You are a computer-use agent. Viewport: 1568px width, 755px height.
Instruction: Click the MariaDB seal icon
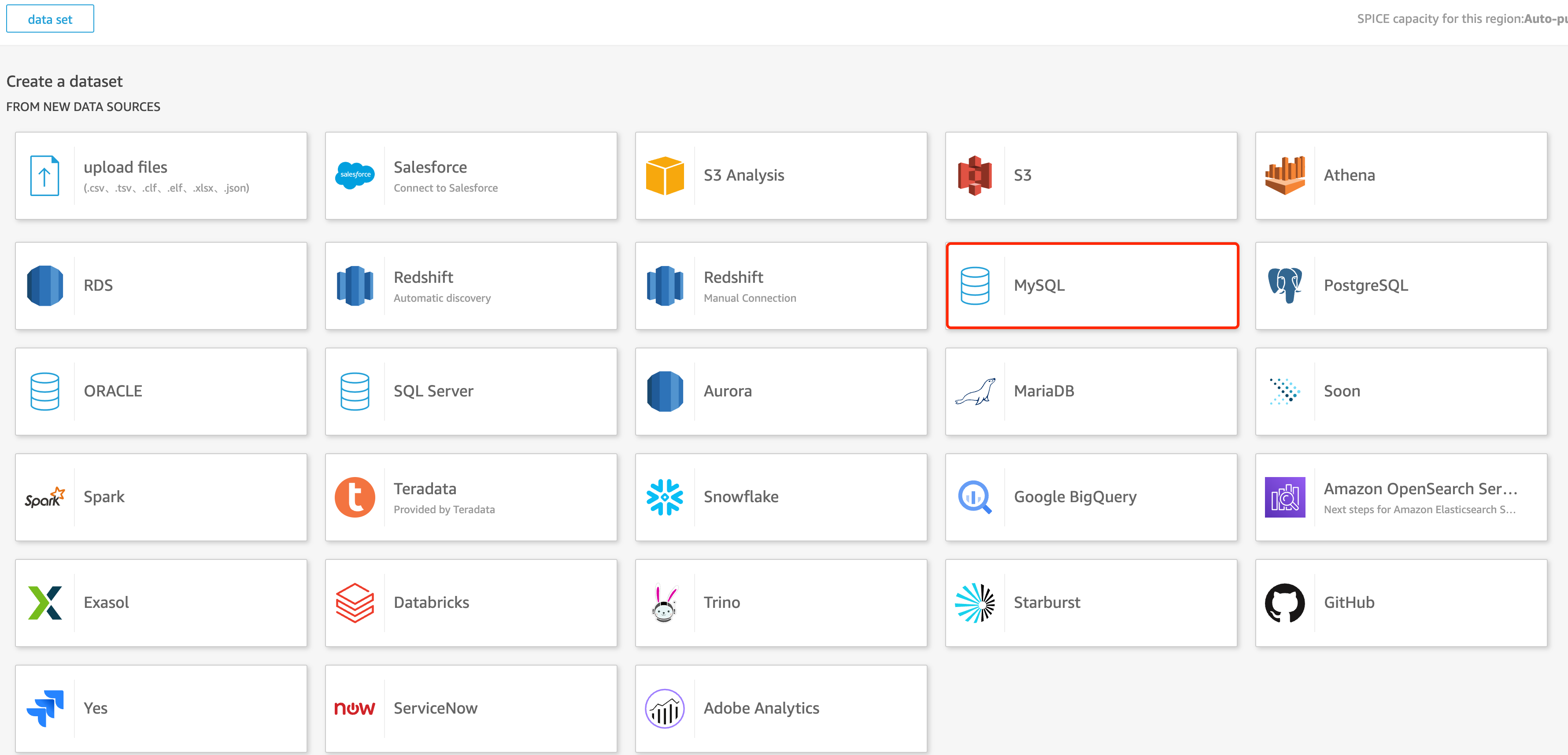point(975,392)
